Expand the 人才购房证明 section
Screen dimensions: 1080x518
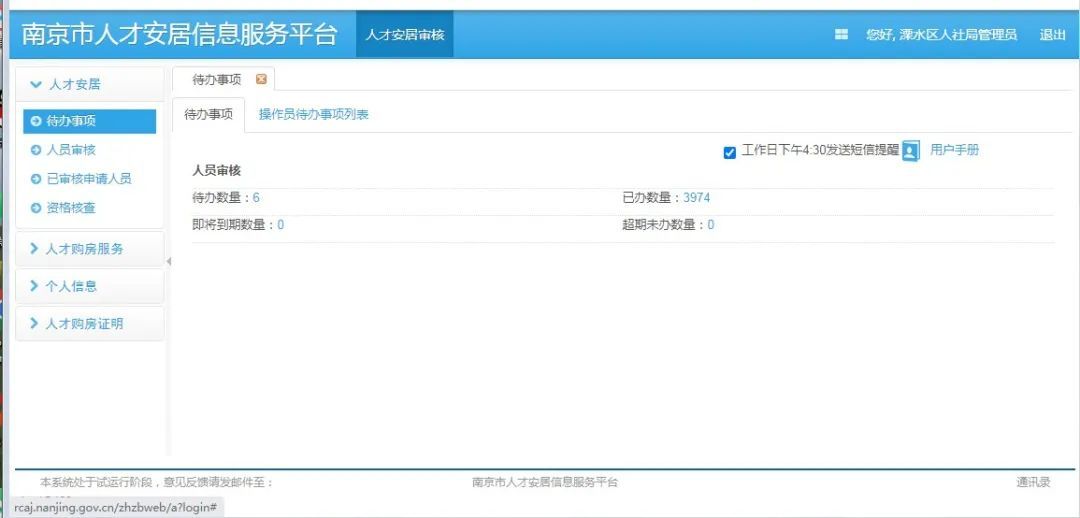[x=90, y=324]
